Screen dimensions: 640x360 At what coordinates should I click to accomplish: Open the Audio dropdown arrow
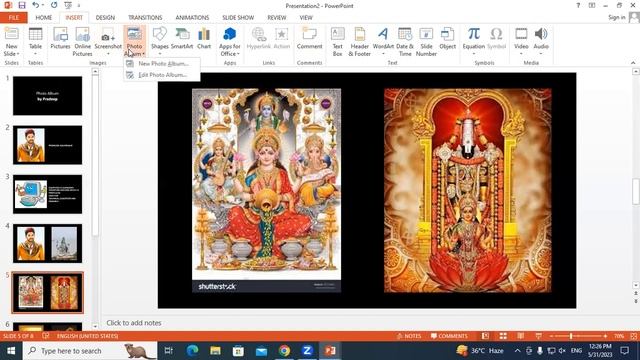click(541, 54)
